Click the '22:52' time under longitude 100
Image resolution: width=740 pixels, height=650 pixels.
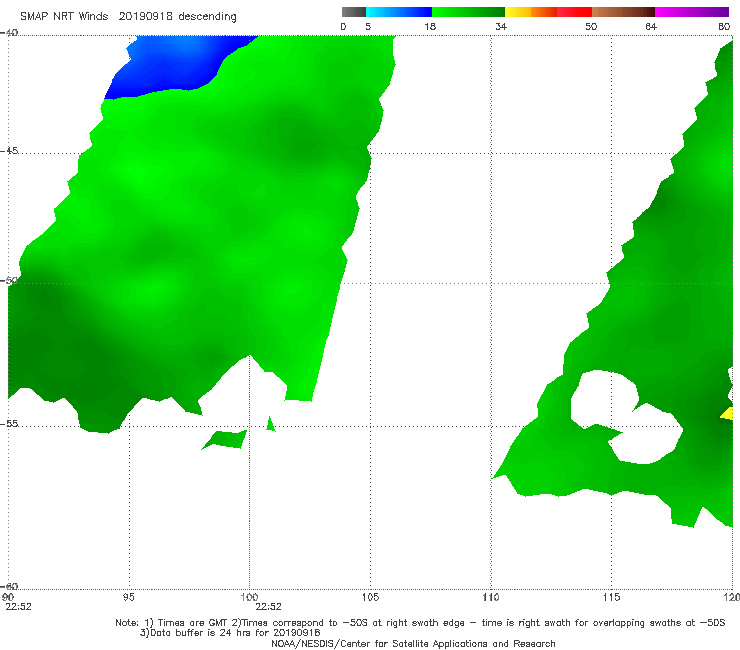(268, 607)
